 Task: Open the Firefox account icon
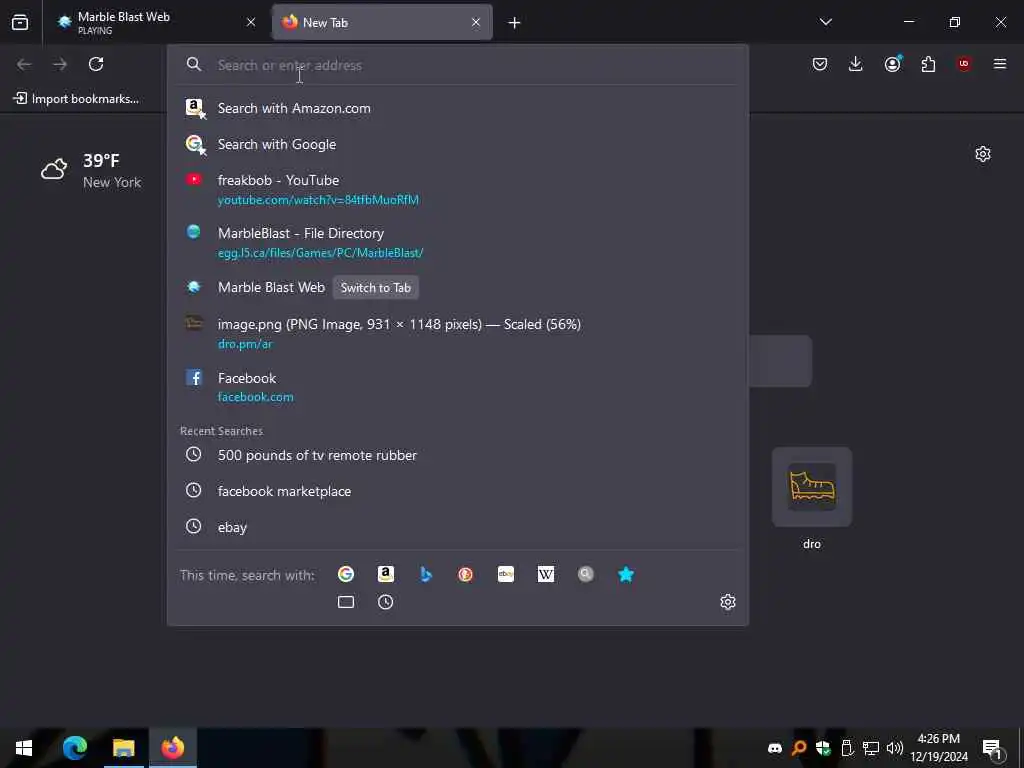pyautogui.click(x=892, y=64)
